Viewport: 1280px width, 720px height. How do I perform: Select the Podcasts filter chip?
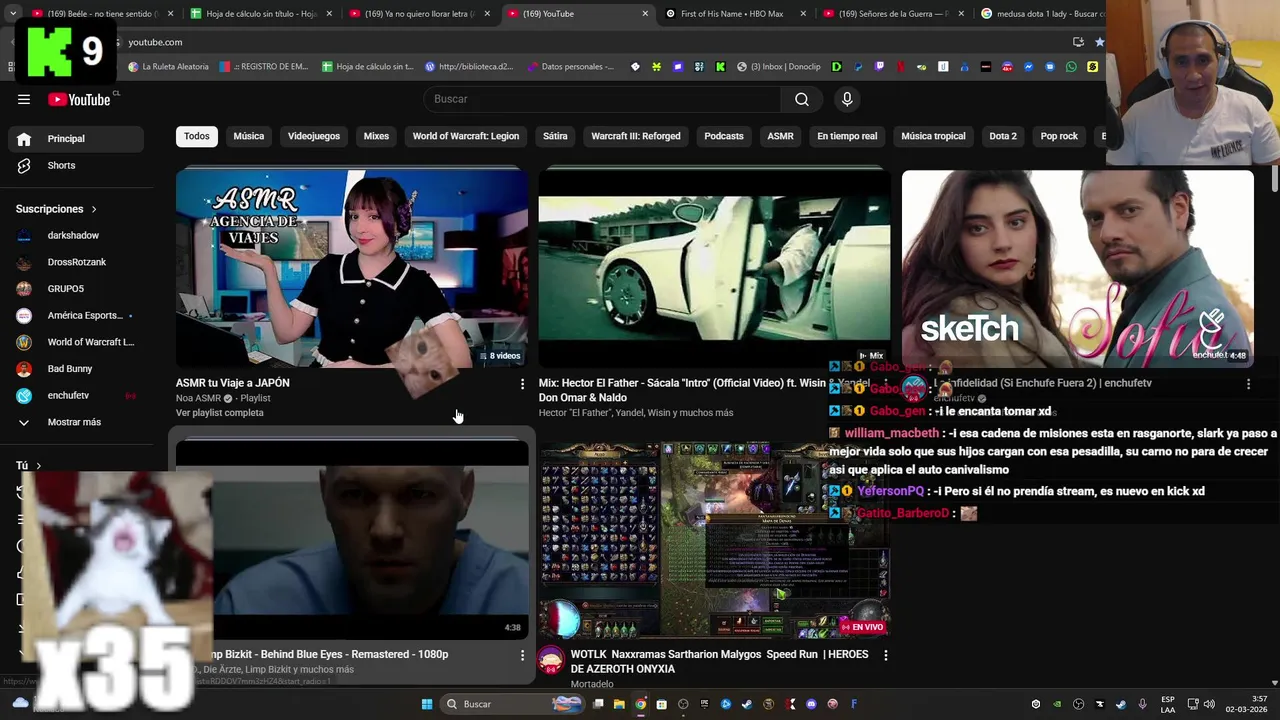pos(724,136)
